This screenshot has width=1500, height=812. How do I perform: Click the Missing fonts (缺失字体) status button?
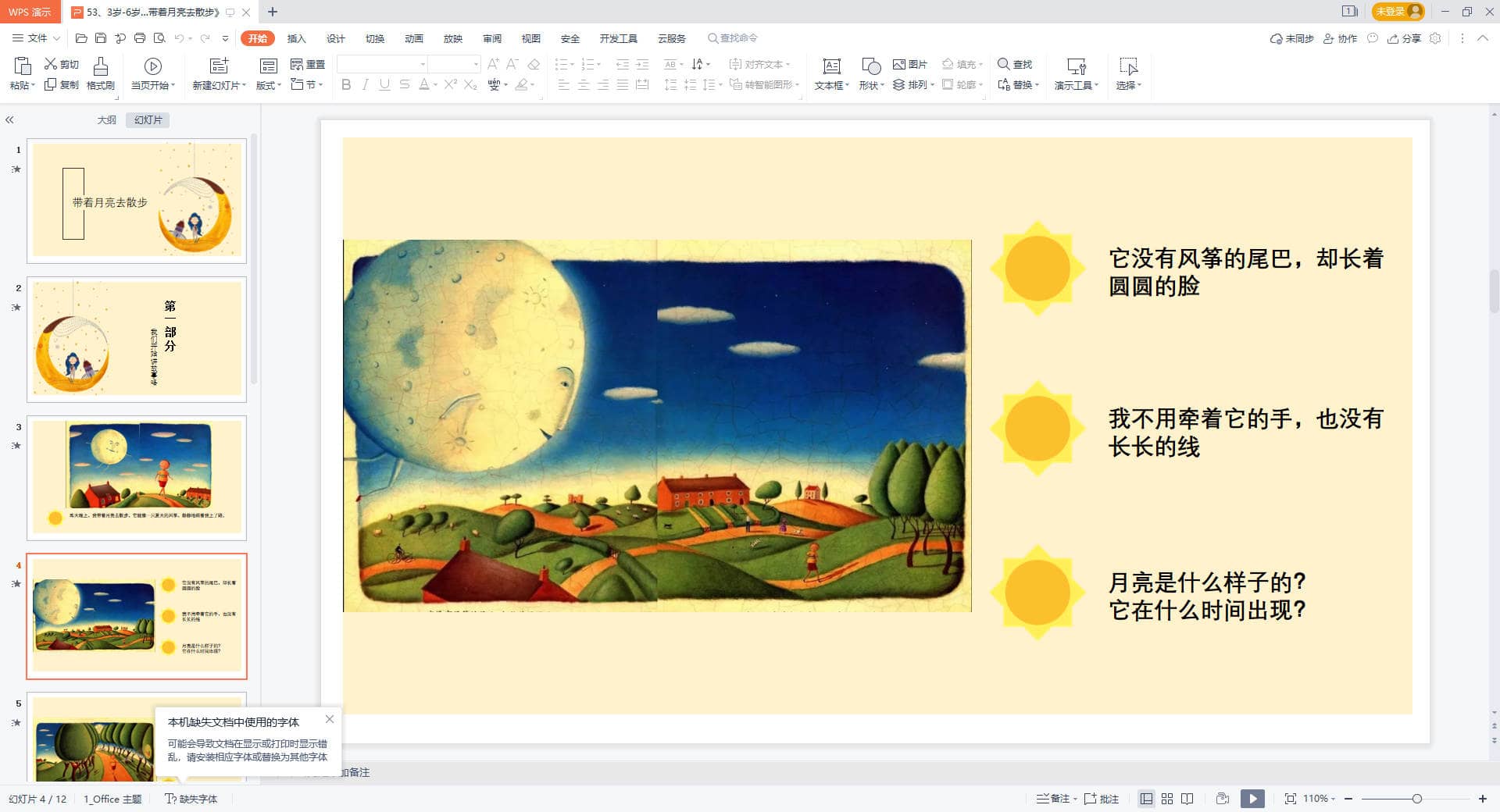[191, 799]
